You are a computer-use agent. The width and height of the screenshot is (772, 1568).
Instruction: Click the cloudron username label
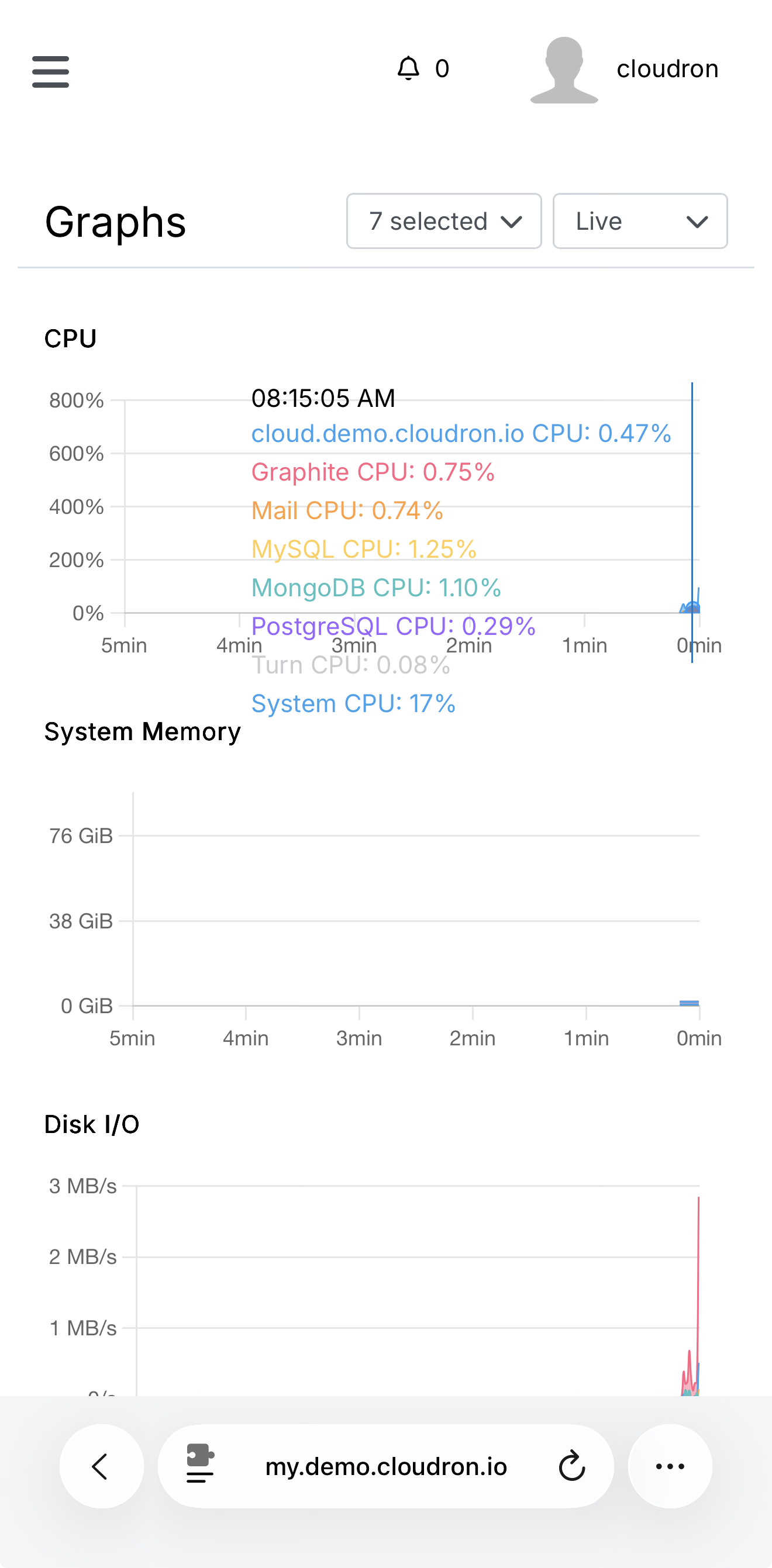pyautogui.click(x=667, y=69)
